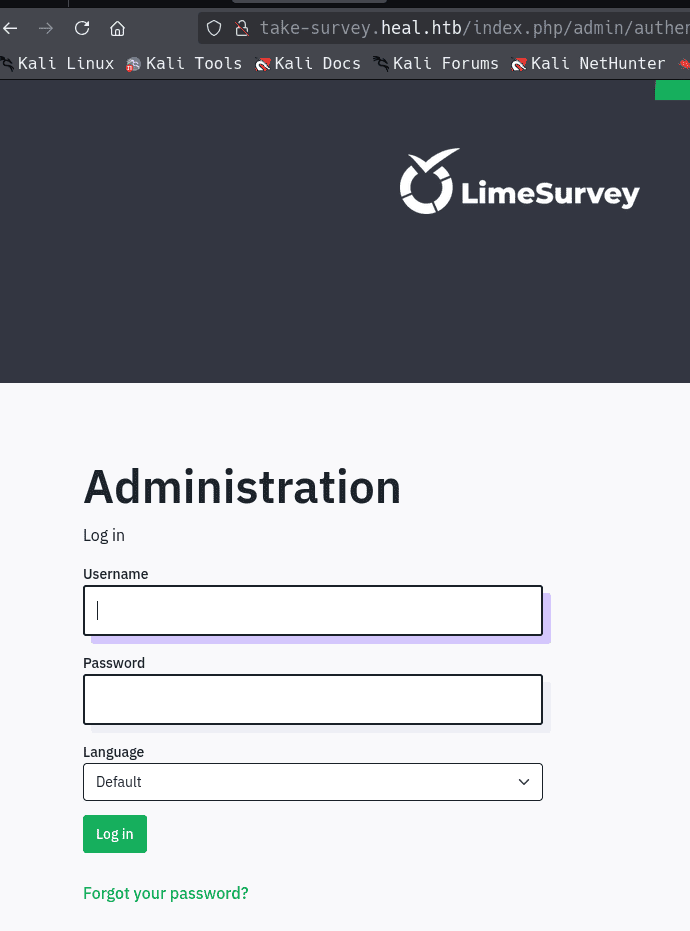Follow the Forgot your password link
Image resolution: width=690 pixels, height=931 pixels.
pos(166,893)
